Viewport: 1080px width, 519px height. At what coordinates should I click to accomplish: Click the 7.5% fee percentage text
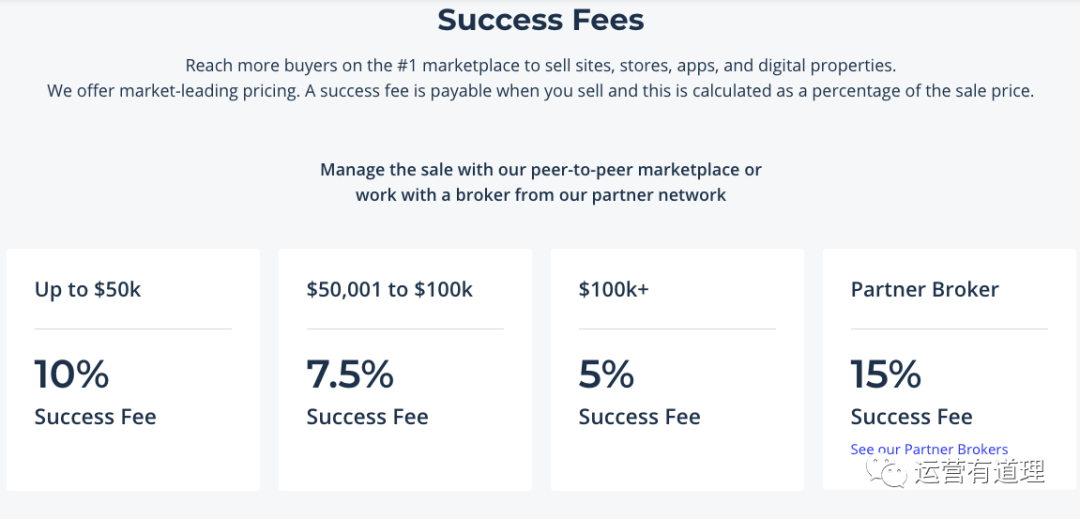[x=350, y=374]
